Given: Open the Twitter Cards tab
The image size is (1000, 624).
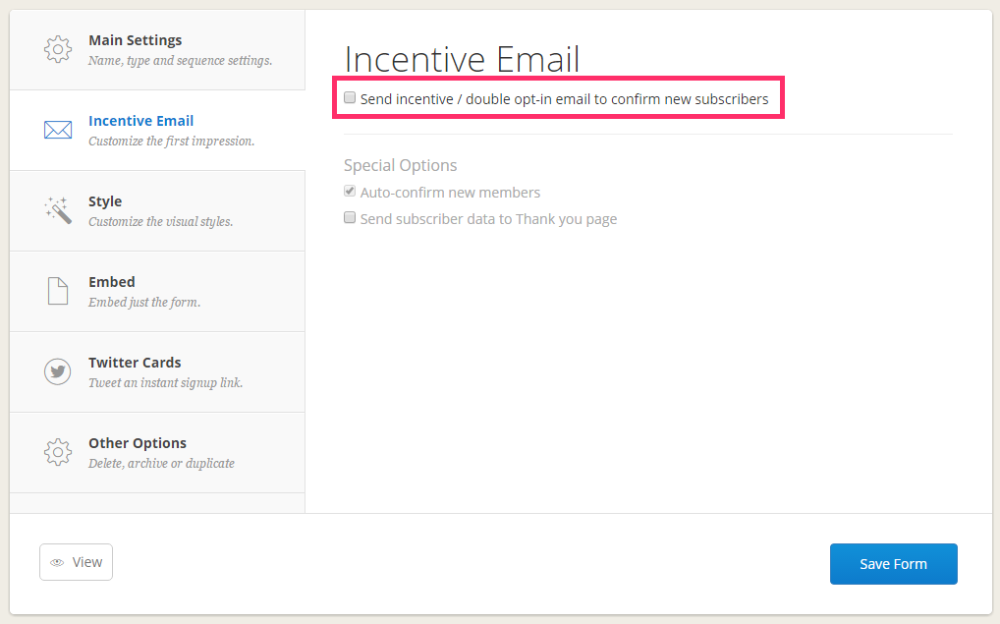Looking at the screenshot, I should click(x=157, y=371).
